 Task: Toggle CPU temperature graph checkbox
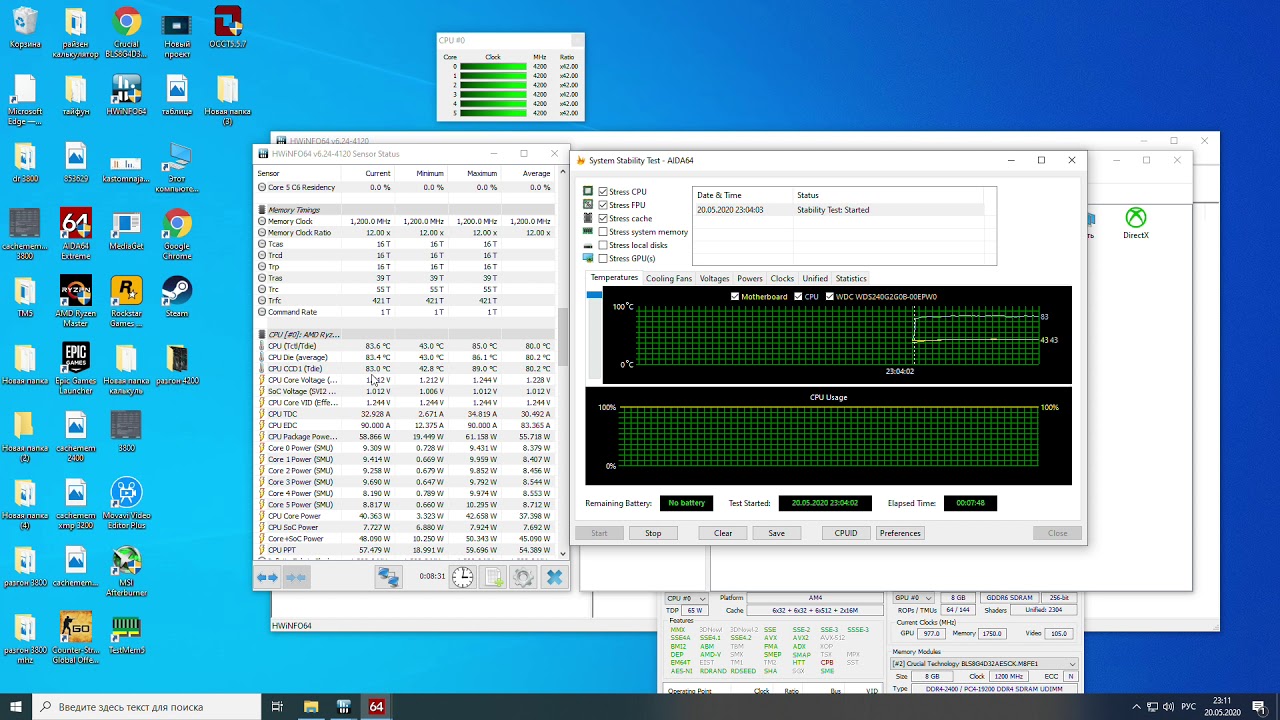click(x=798, y=296)
